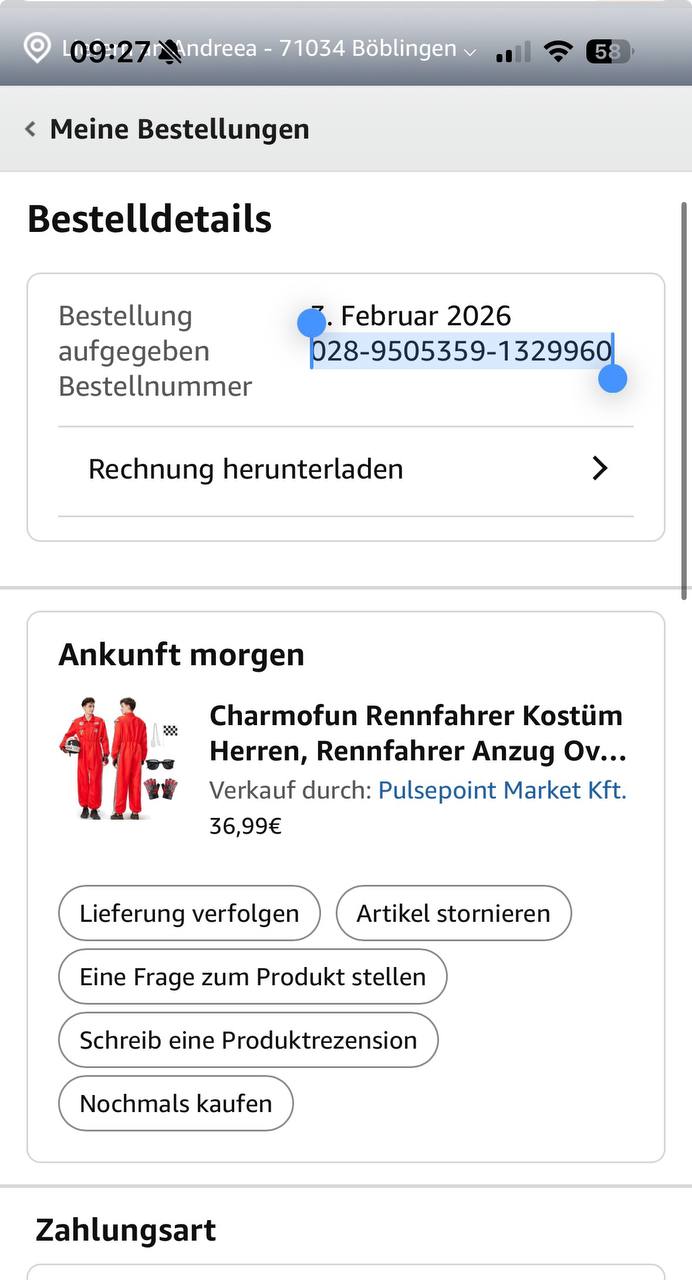692x1280 pixels.
Task: Tap Schreib eine Produktrezension
Action: point(248,1040)
